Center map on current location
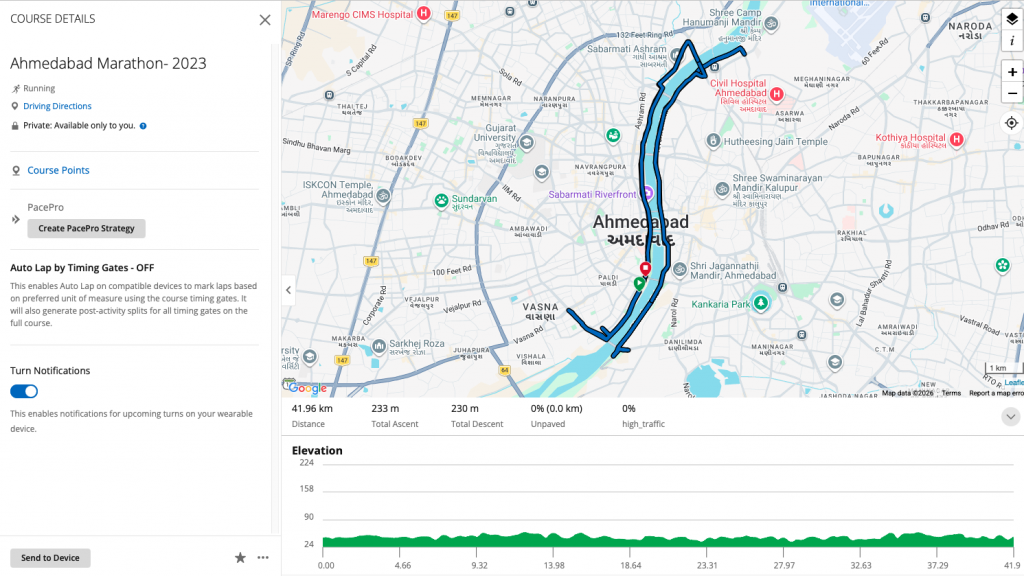The image size is (1024, 576). point(1012,123)
